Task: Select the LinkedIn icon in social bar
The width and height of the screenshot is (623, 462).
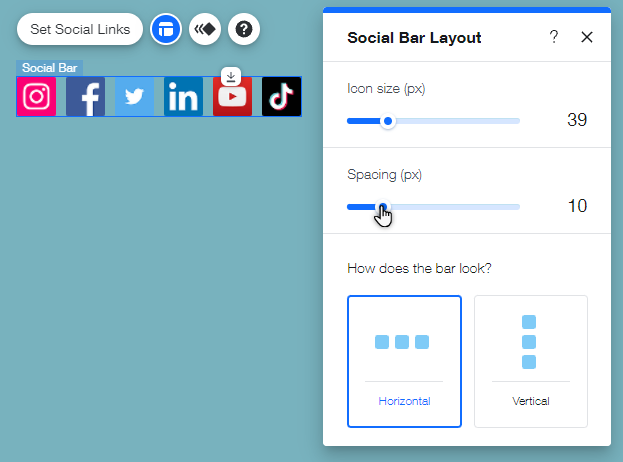Action: click(184, 97)
